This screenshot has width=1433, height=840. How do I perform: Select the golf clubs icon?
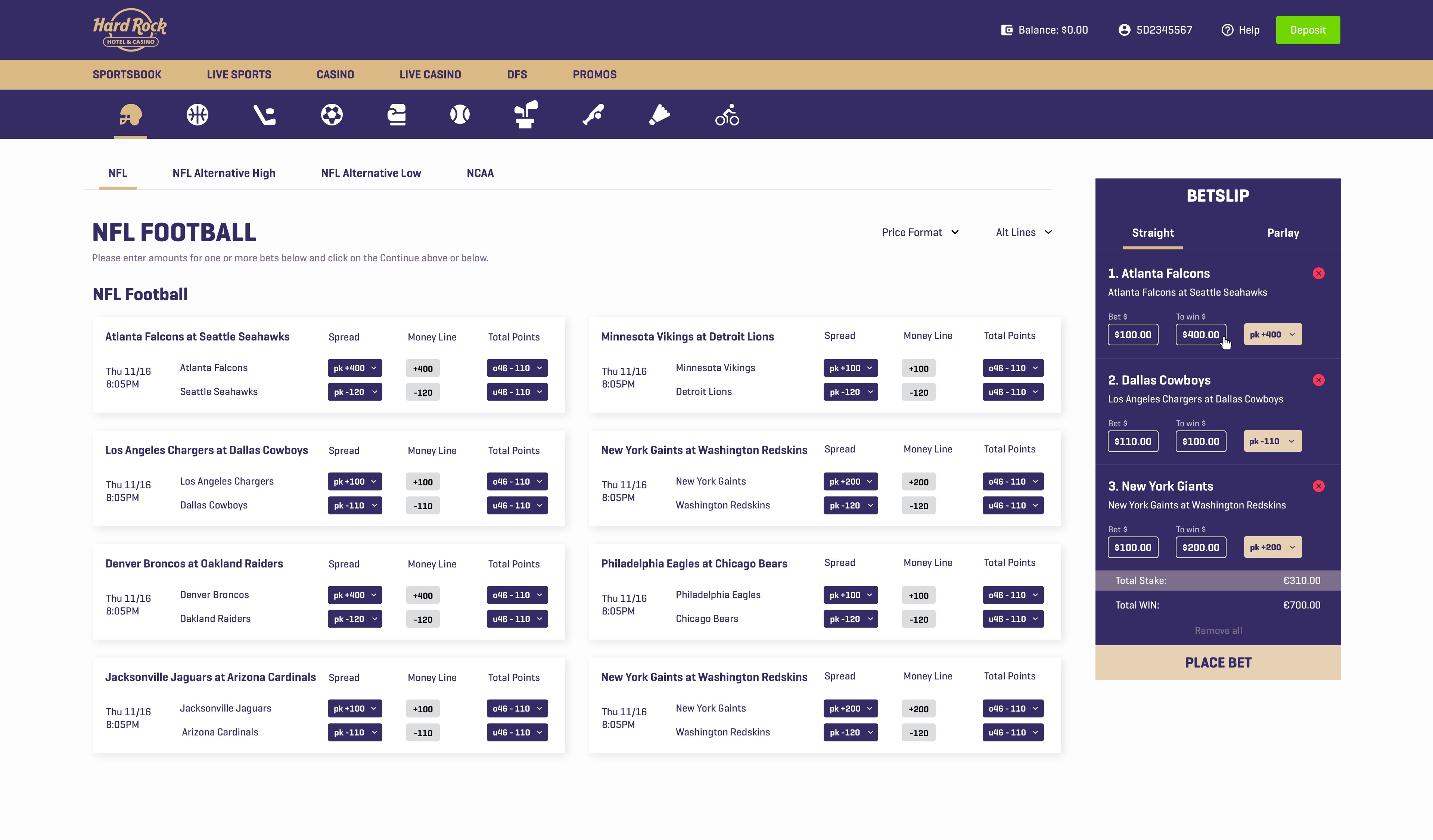[x=526, y=115]
